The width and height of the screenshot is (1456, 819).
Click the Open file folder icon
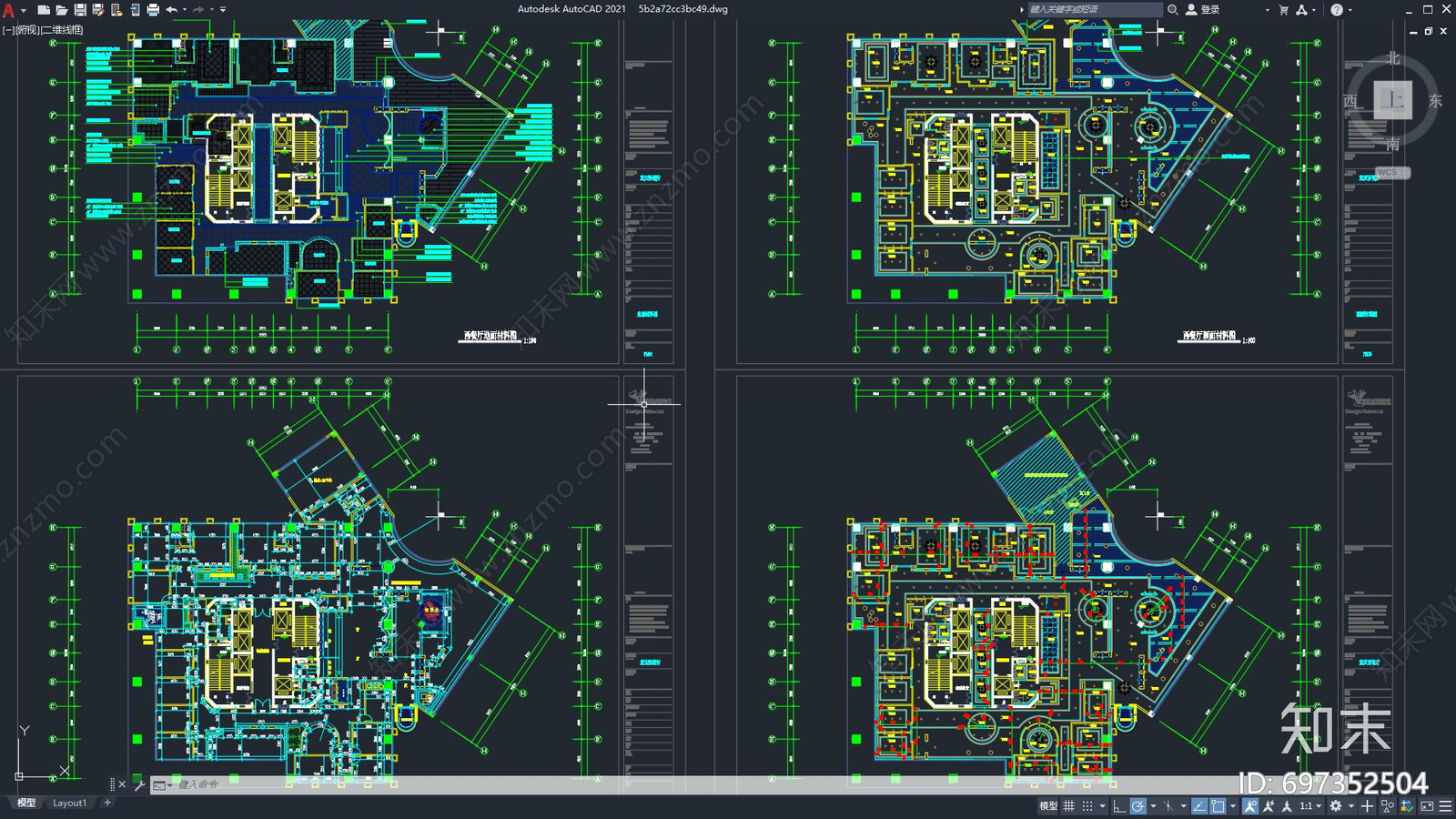point(62,10)
